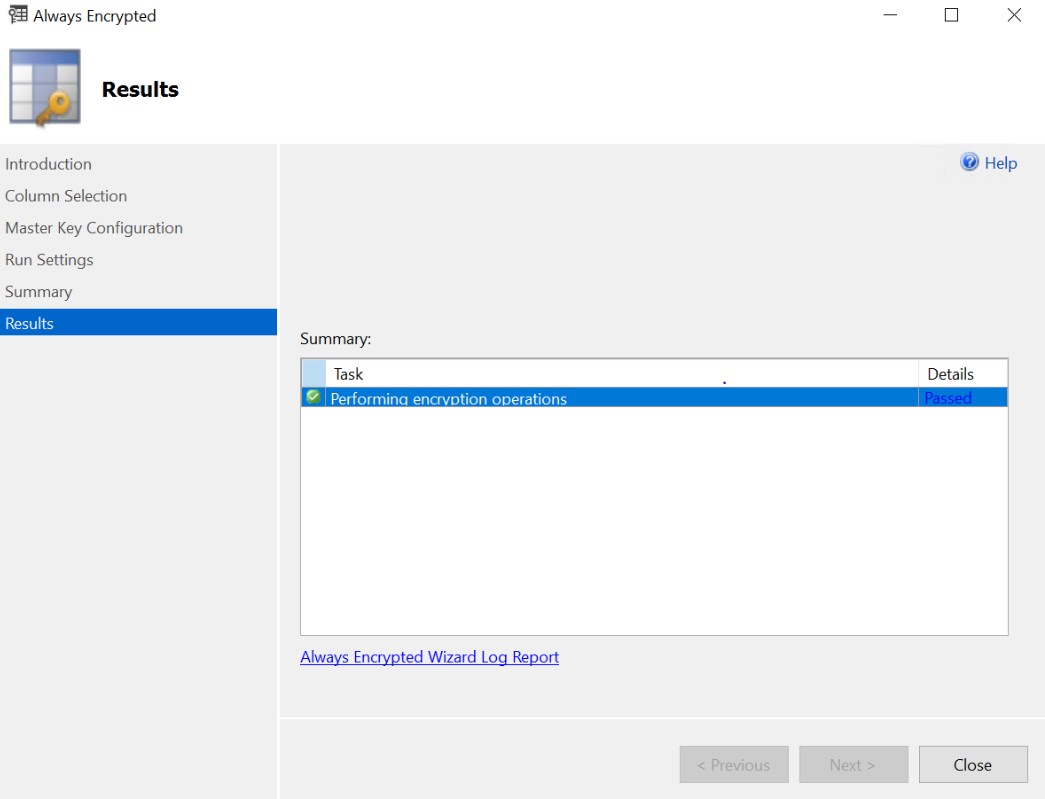Open the Passed details link
This screenshot has width=1045, height=799.
(x=948, y=398)
